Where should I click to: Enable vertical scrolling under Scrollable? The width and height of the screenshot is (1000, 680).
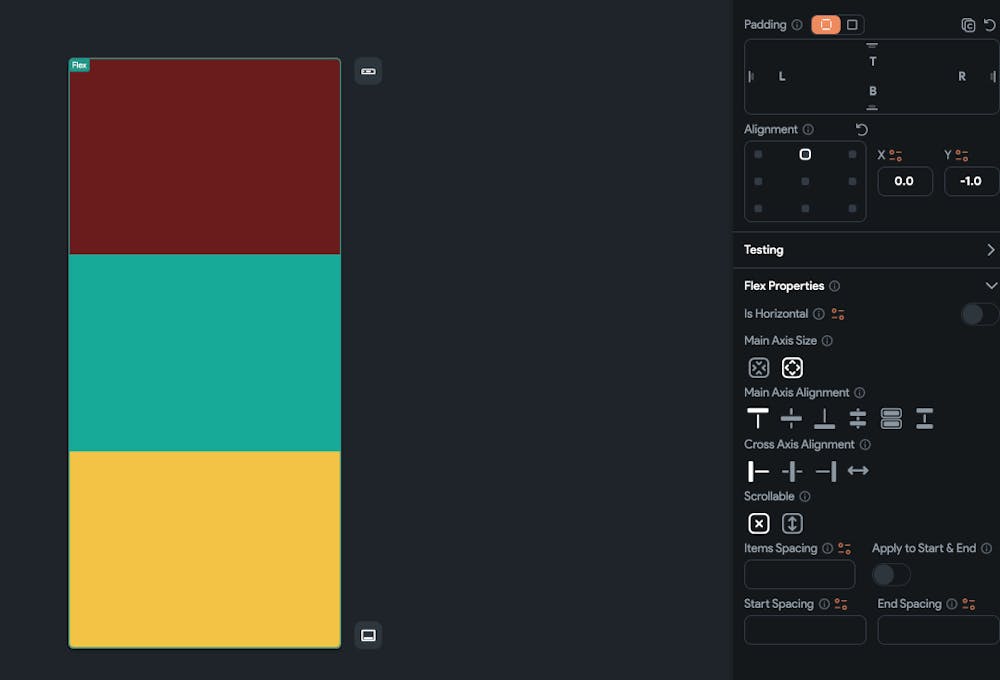(792, 523)
